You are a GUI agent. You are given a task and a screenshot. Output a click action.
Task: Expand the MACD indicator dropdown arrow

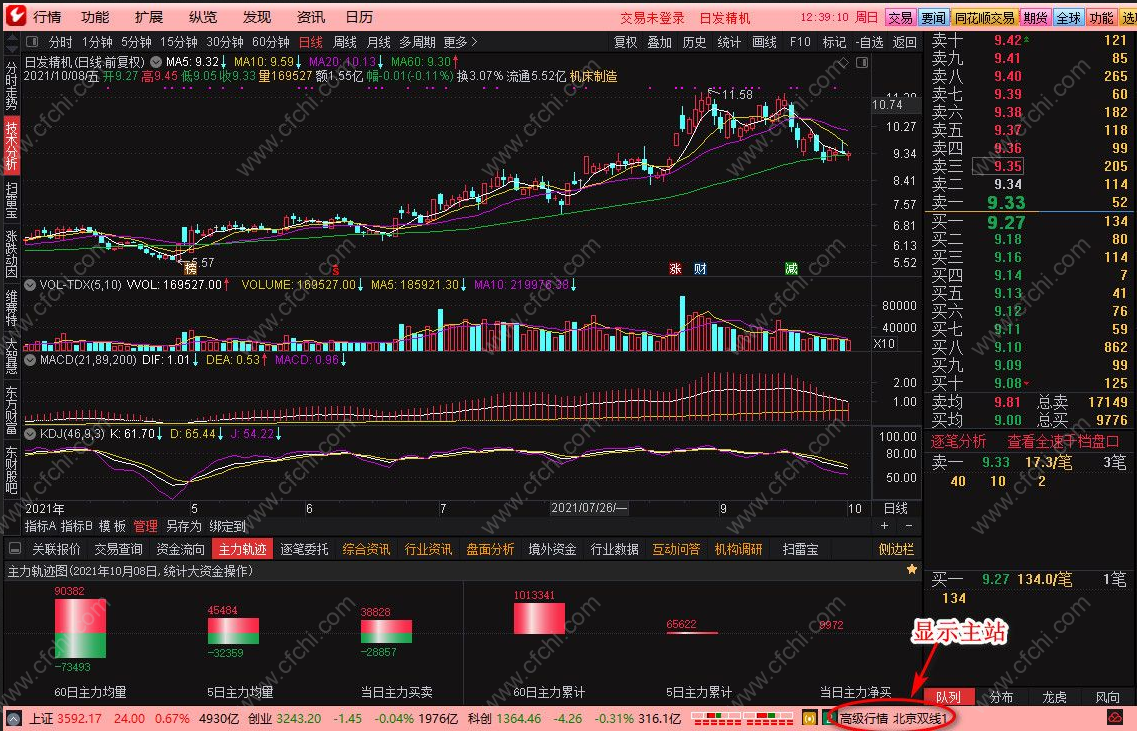tap(30, 359)
